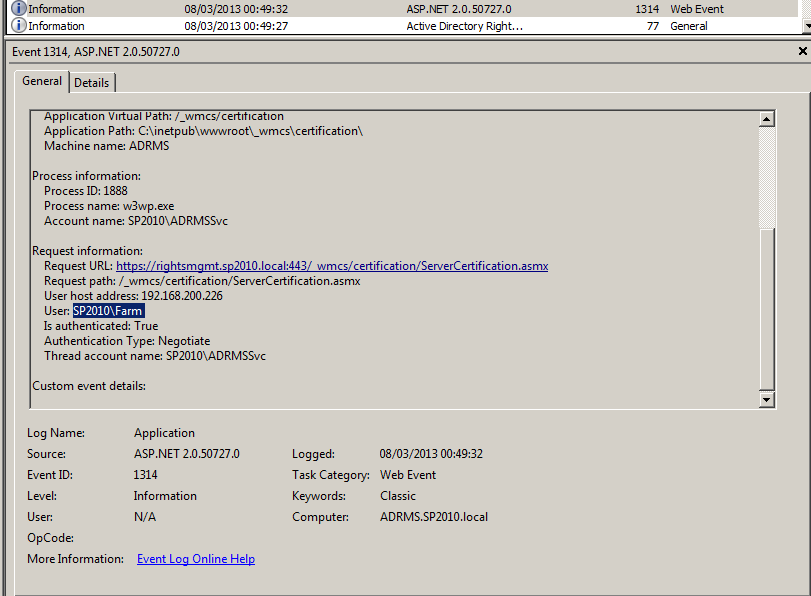
Task: Click the Information icon on the Active Directory event row
Action: coord(19,26)
